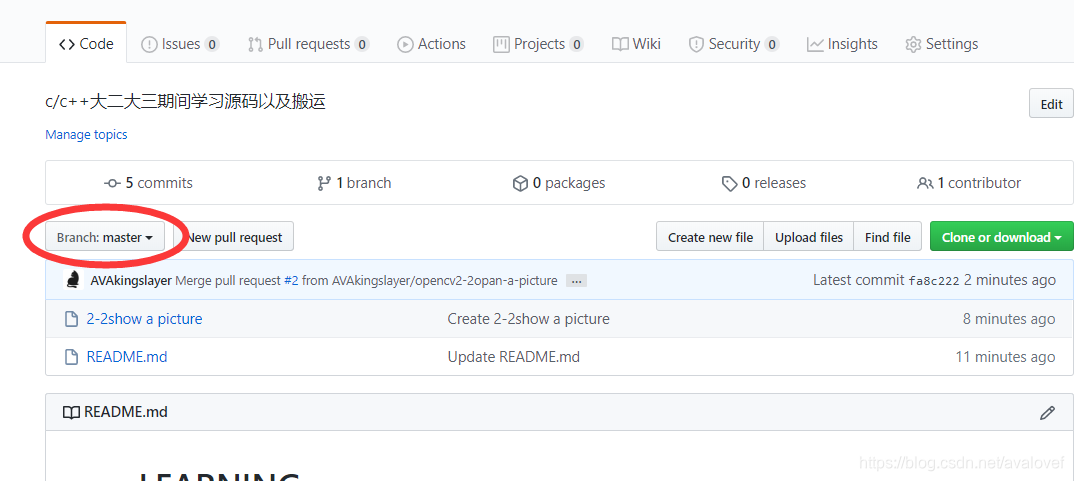Open the 2-2show a picture file
This screenshot has width=1074, height=481.
144,319
